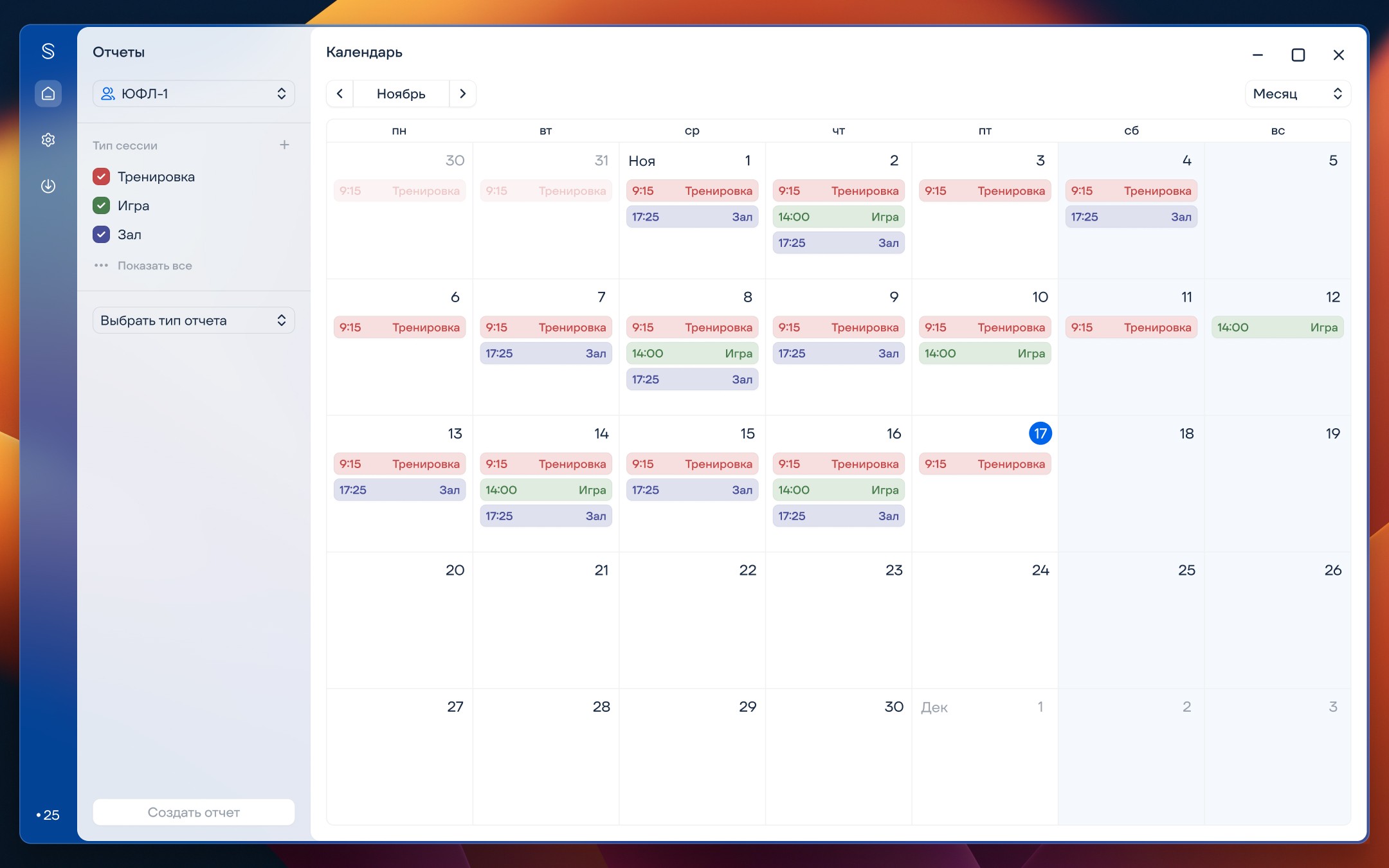Open 17:25 Зал event on November 1
The image size is (1389, 868).
point(692,217)
